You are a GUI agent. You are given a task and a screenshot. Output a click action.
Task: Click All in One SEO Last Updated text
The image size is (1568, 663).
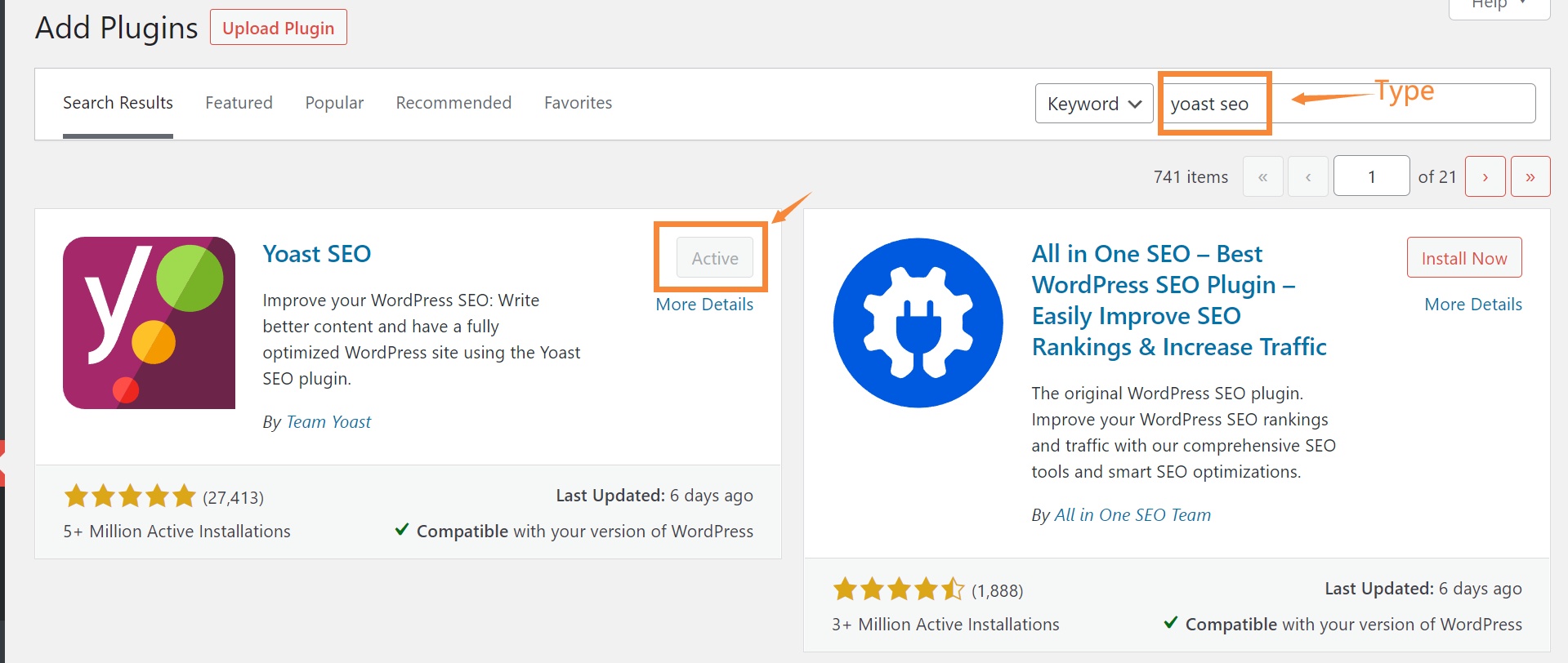tap(1423, 589)
